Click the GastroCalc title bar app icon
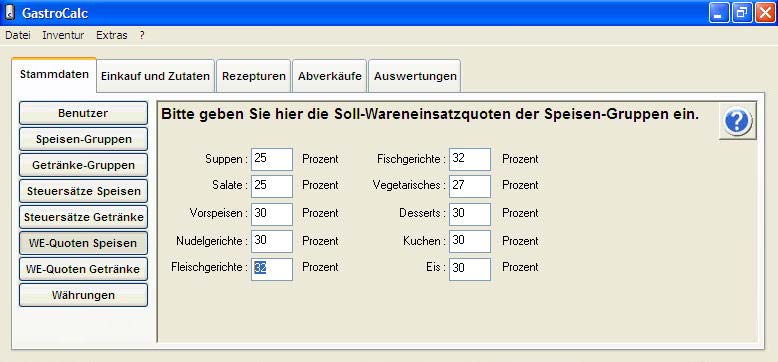The height and width of the screenshot is (362, 778). click(x=9, y=12)
